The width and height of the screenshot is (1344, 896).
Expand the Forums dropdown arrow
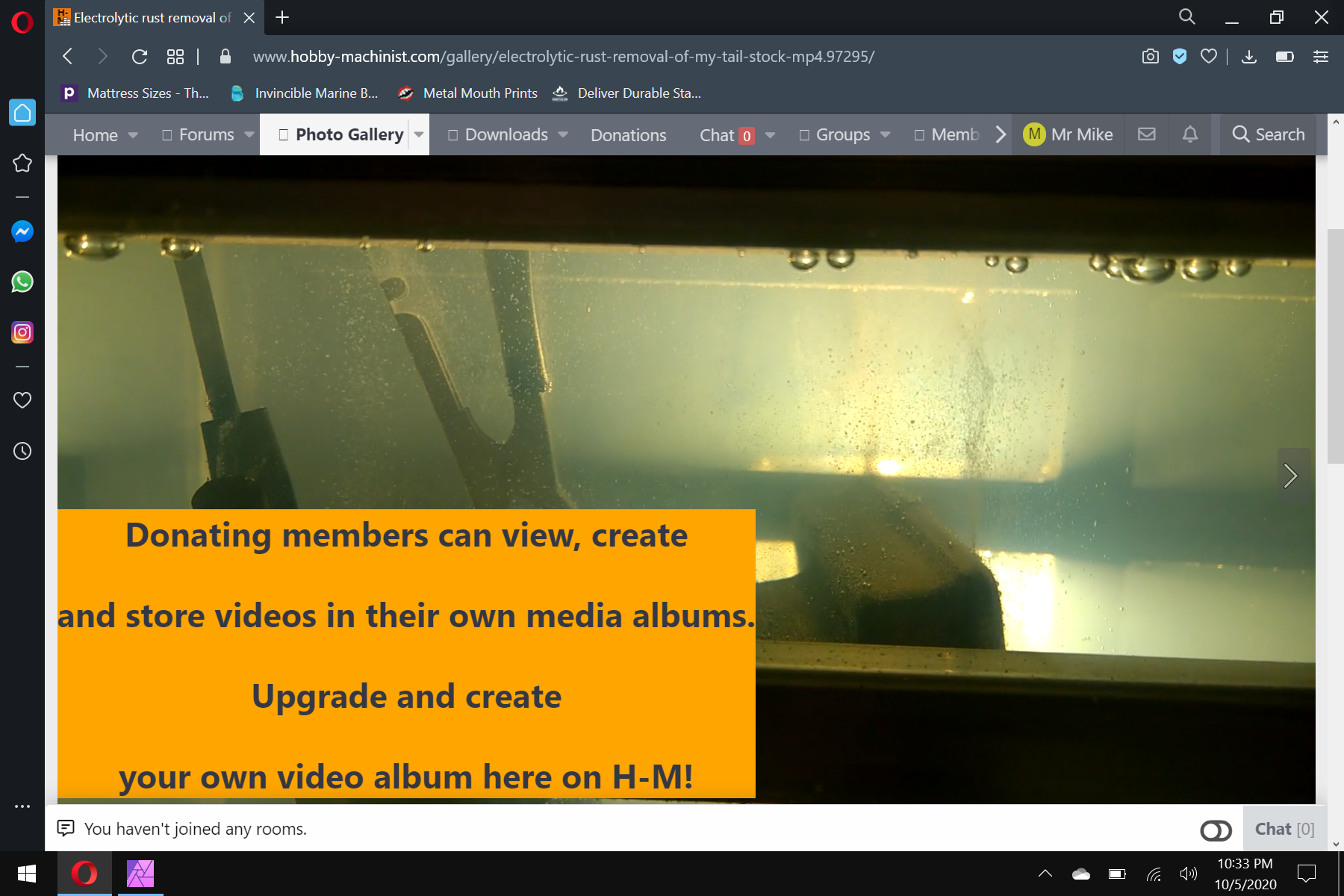[249, 135]
